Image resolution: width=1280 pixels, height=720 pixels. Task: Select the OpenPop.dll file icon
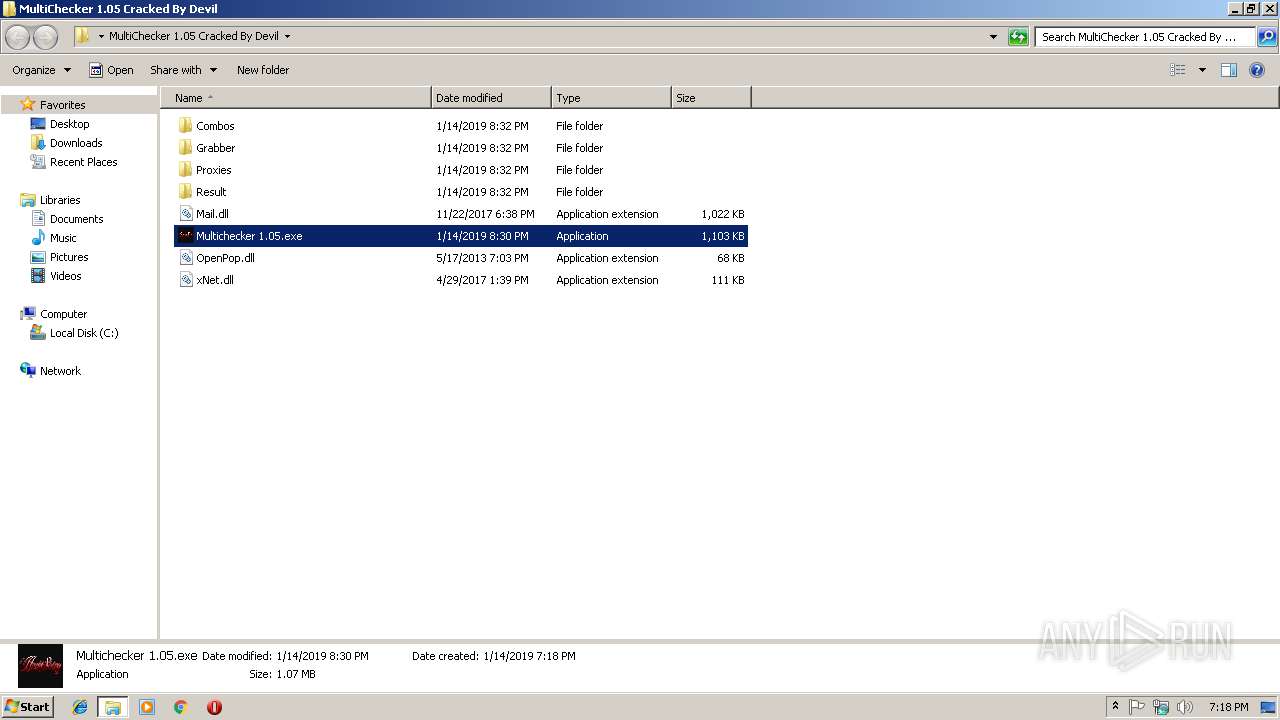pos(185,258)
